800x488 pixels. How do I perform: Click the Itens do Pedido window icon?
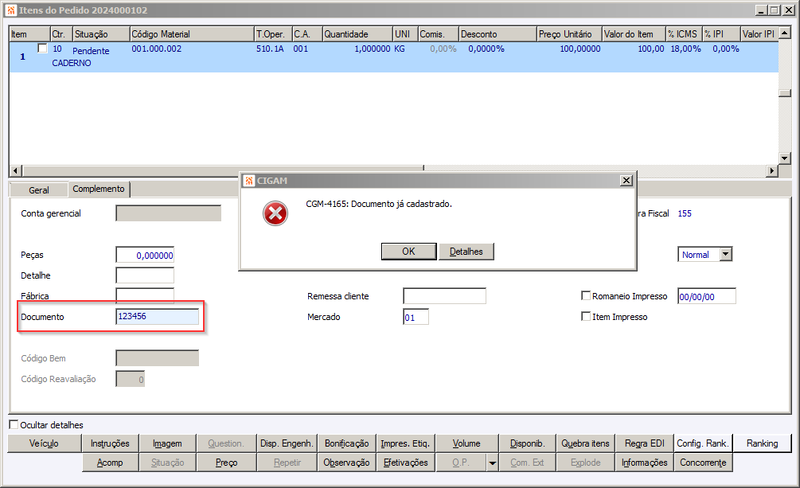click(11, 10)
